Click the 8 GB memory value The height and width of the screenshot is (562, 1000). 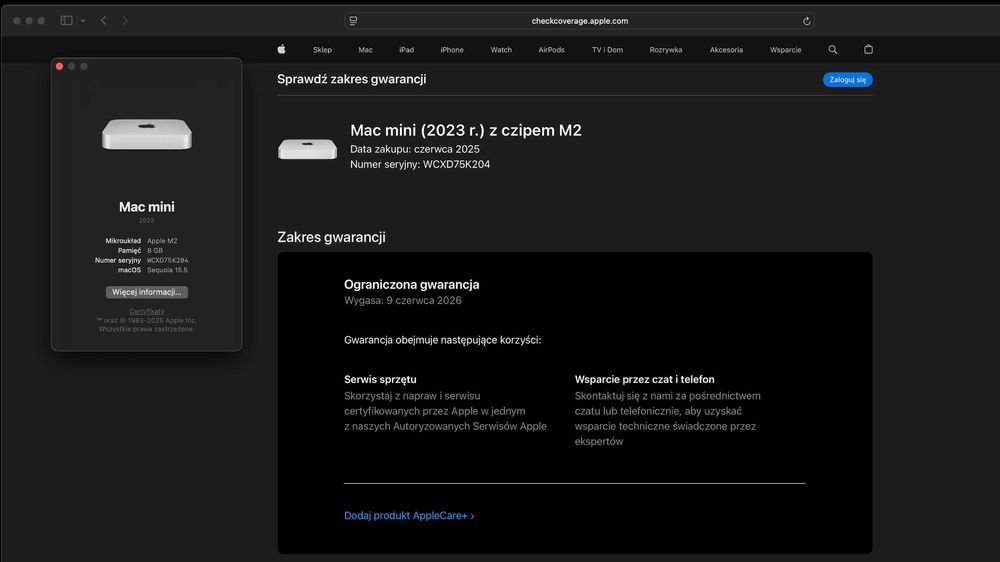pos(155,251)
